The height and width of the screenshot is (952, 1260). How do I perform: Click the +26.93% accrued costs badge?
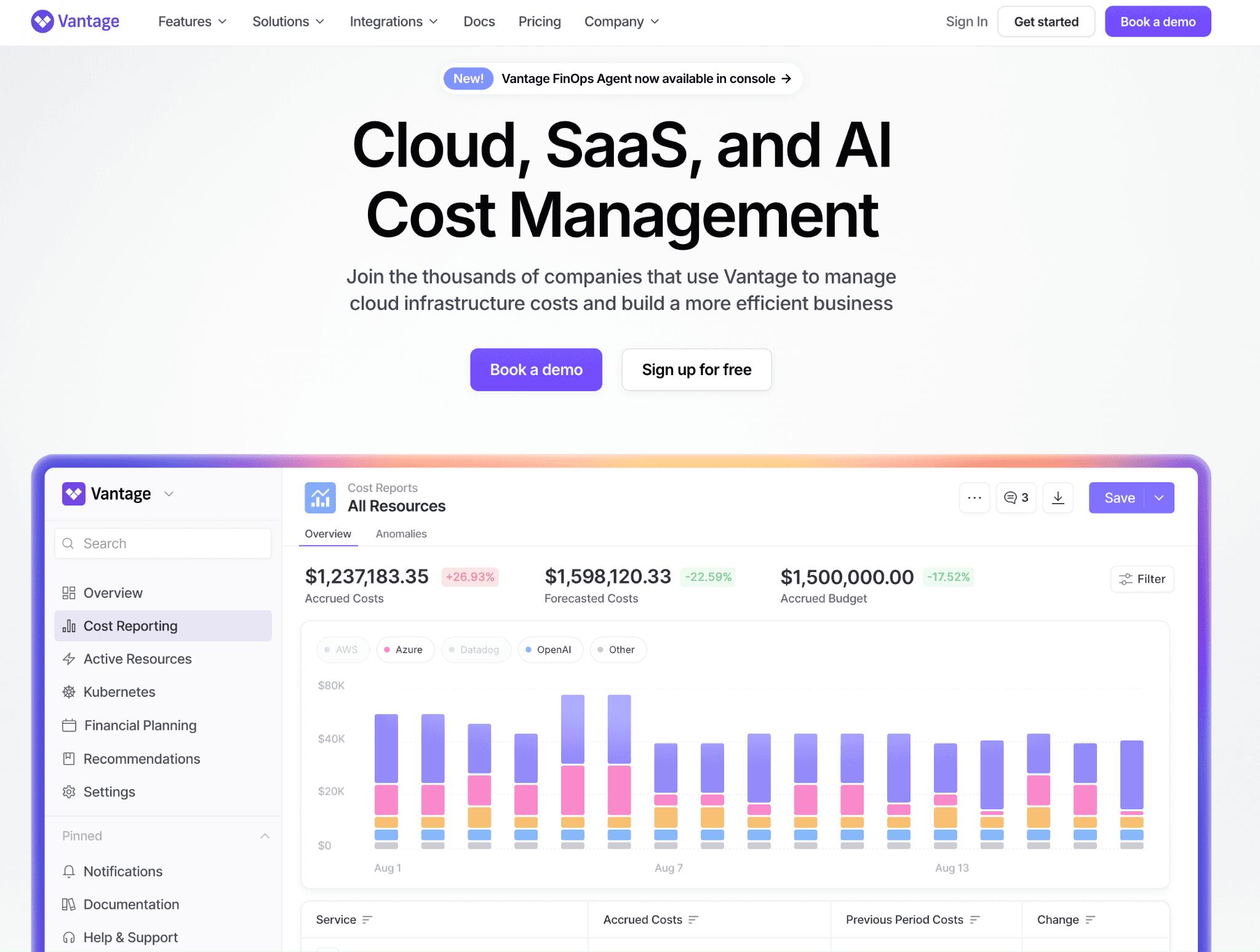[x=470, y=577]
